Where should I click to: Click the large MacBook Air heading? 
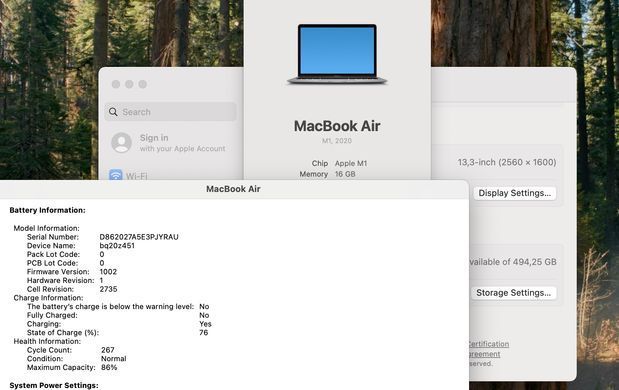(337, 126)
